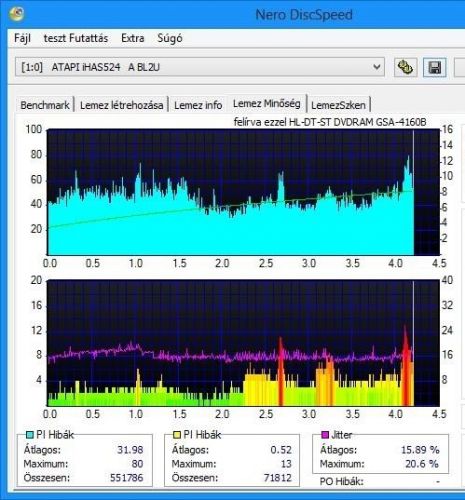Screen dimensions: 465x500
Task: Click the Jitter maximum value 20.6 %
Action: pyautogui.click(x=422, y=464)
